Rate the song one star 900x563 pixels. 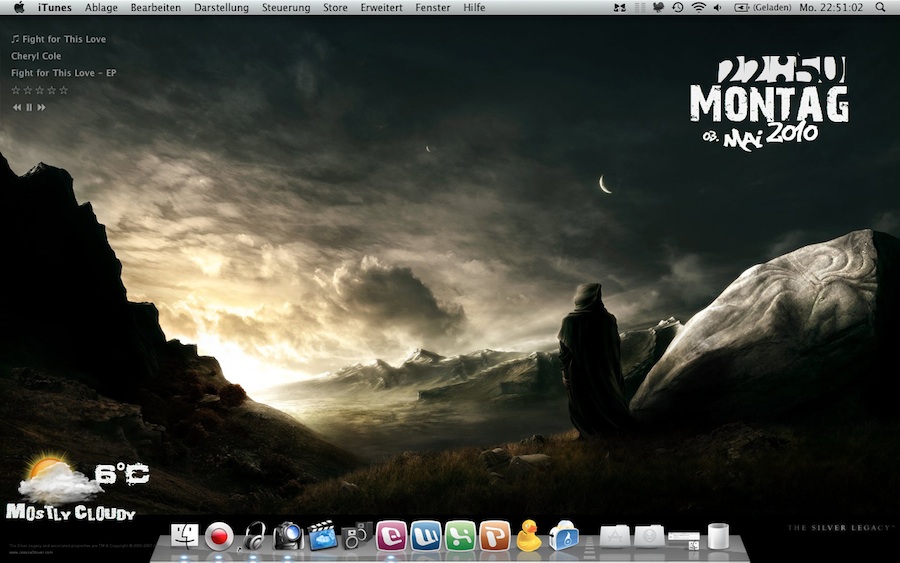(15, 90)
